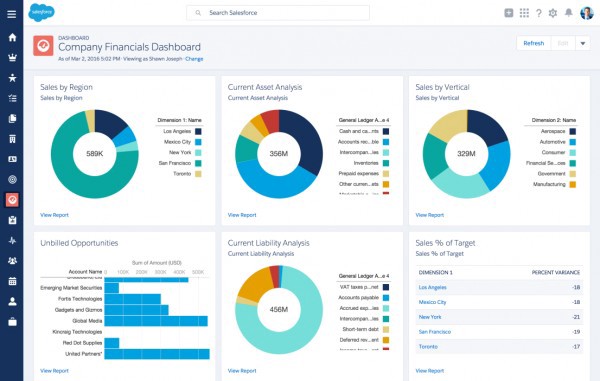Click the 356M donut center value

tap(279, 154)
